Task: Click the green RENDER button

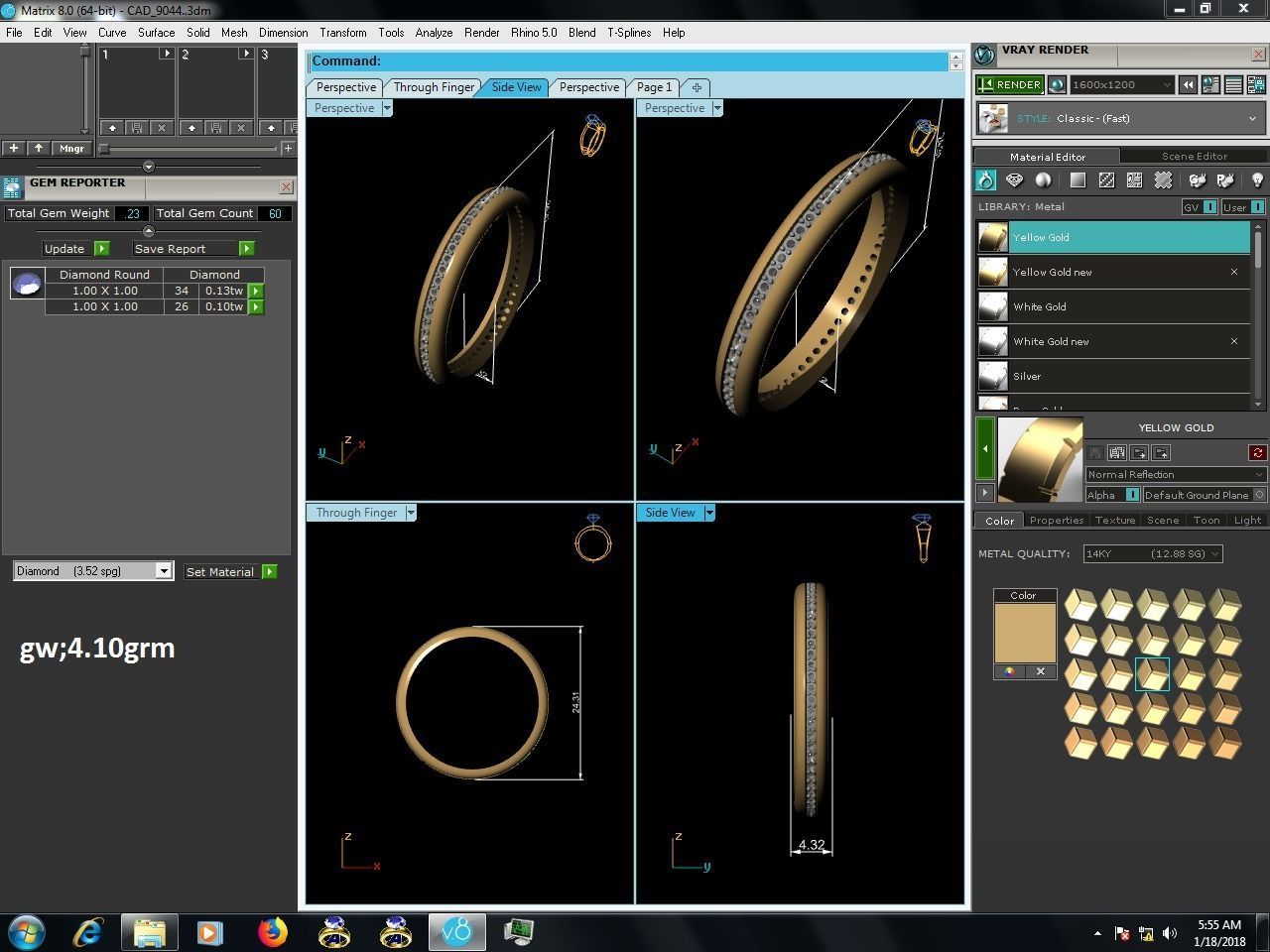Action: (x=1010, y=85)
